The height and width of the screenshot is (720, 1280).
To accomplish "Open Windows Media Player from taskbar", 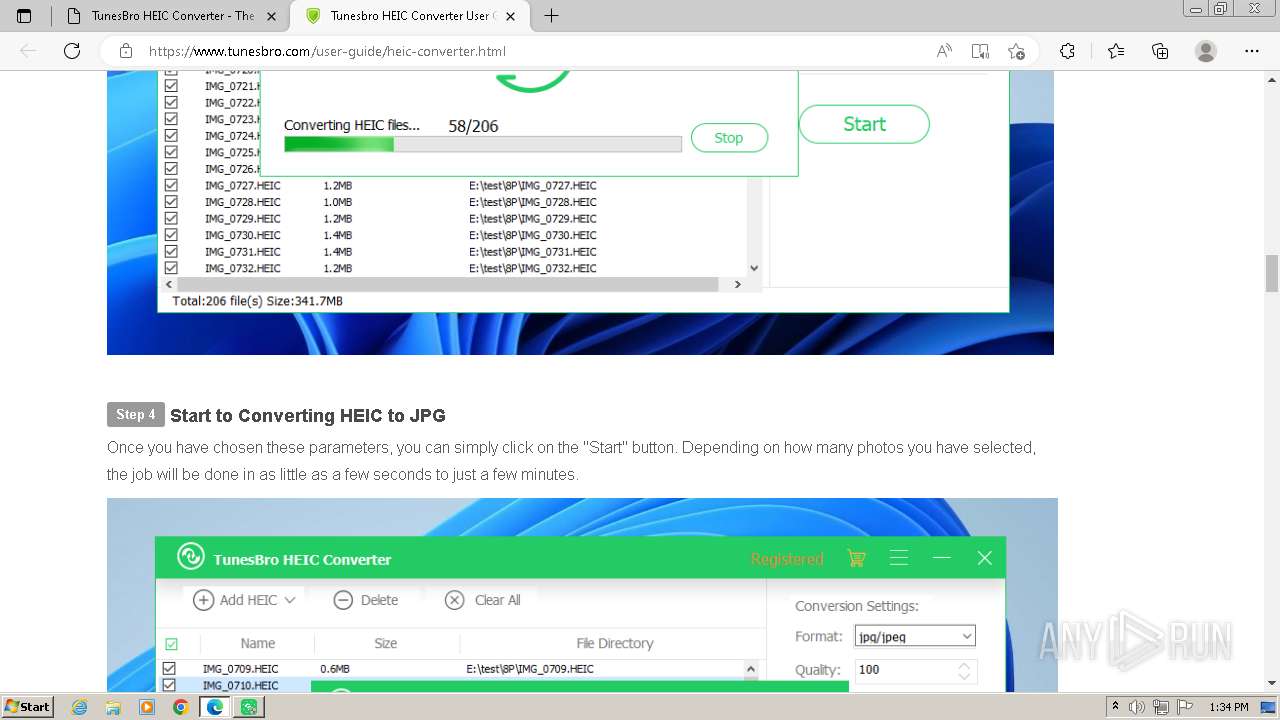I will tap(147, 707).
